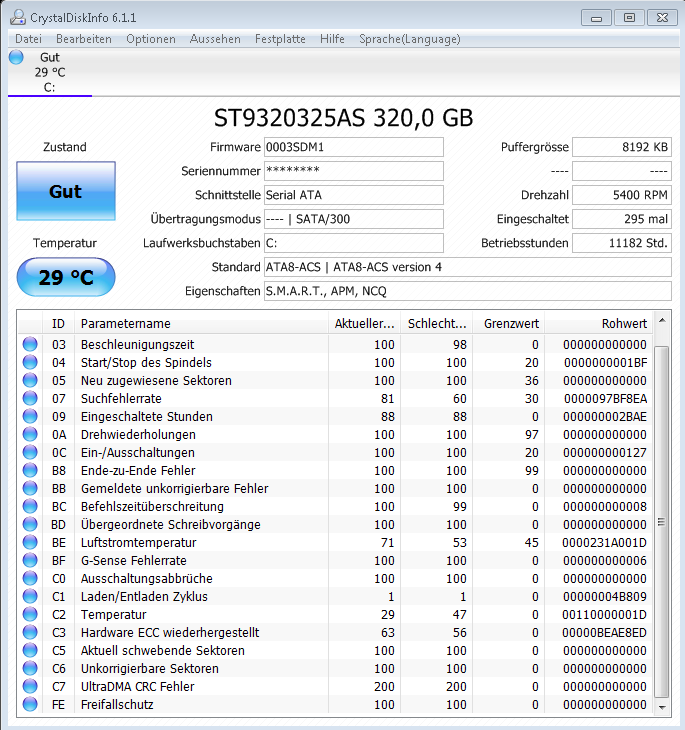Open the Aussehen menu
Image resolution: width=685 pixels, height=730 pixels.
[215, 39]
